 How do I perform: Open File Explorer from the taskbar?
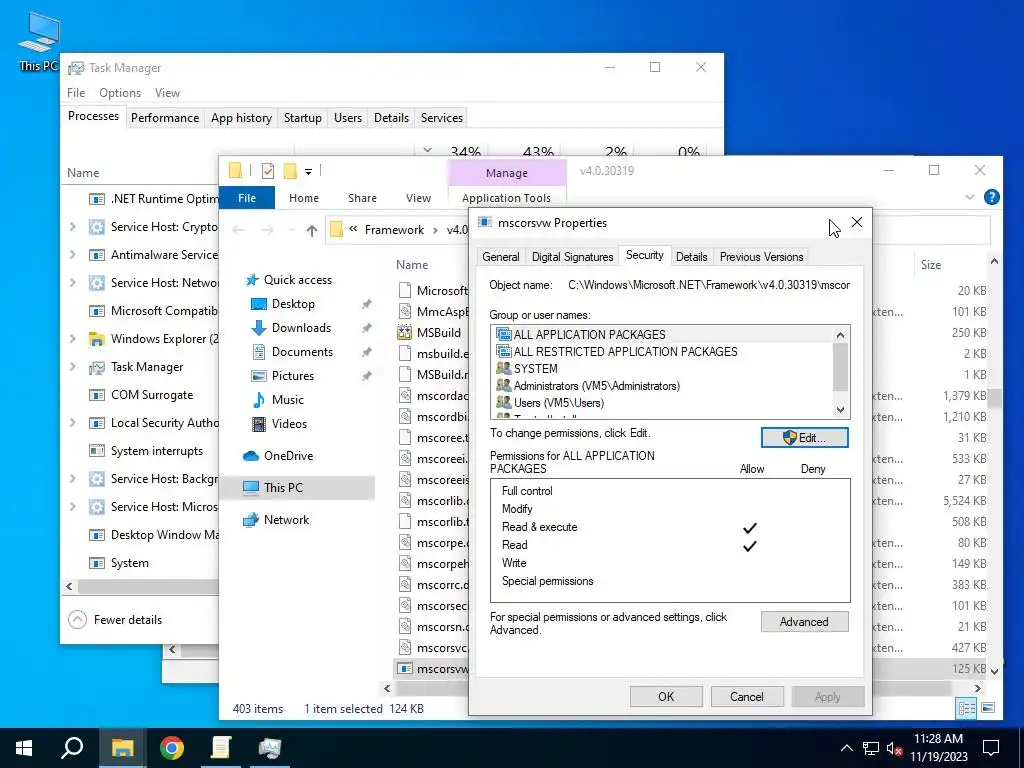[x=122, y=748]
